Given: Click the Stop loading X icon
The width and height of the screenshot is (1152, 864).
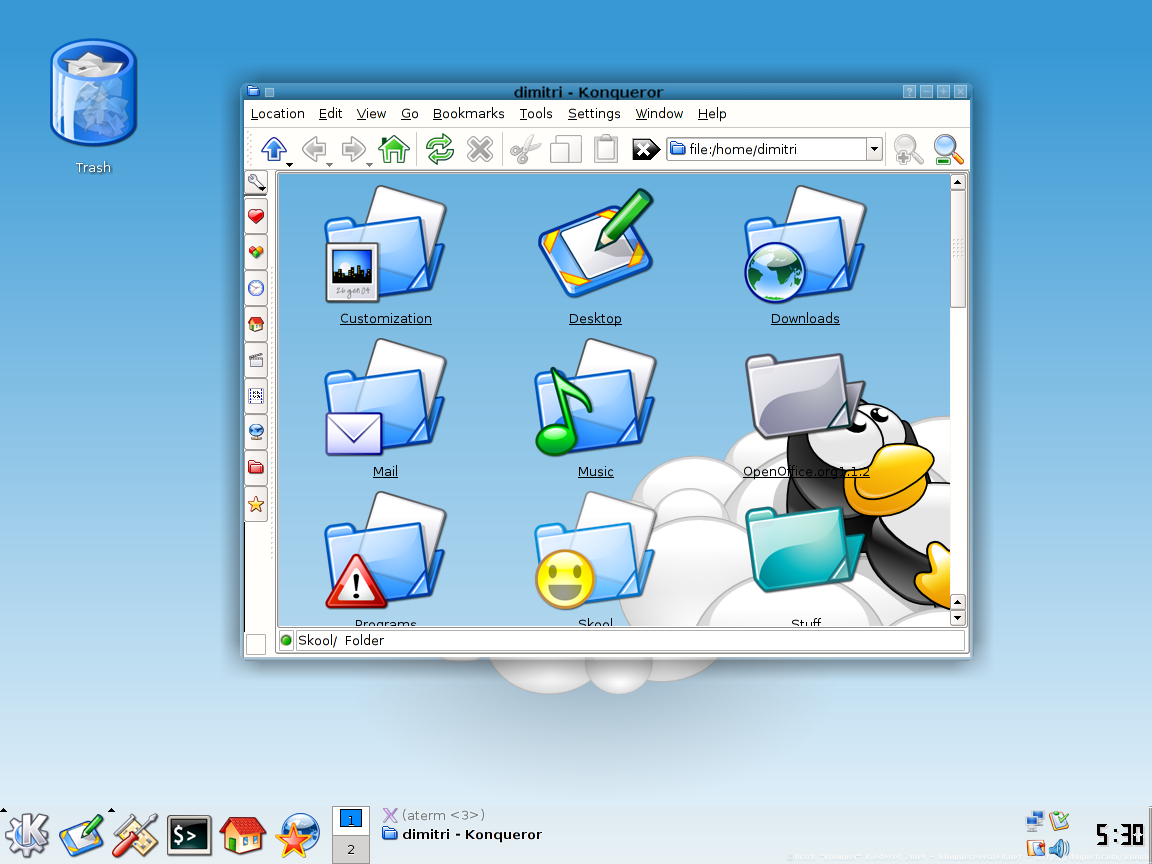Looking at the screenshot, I should 480,149.
